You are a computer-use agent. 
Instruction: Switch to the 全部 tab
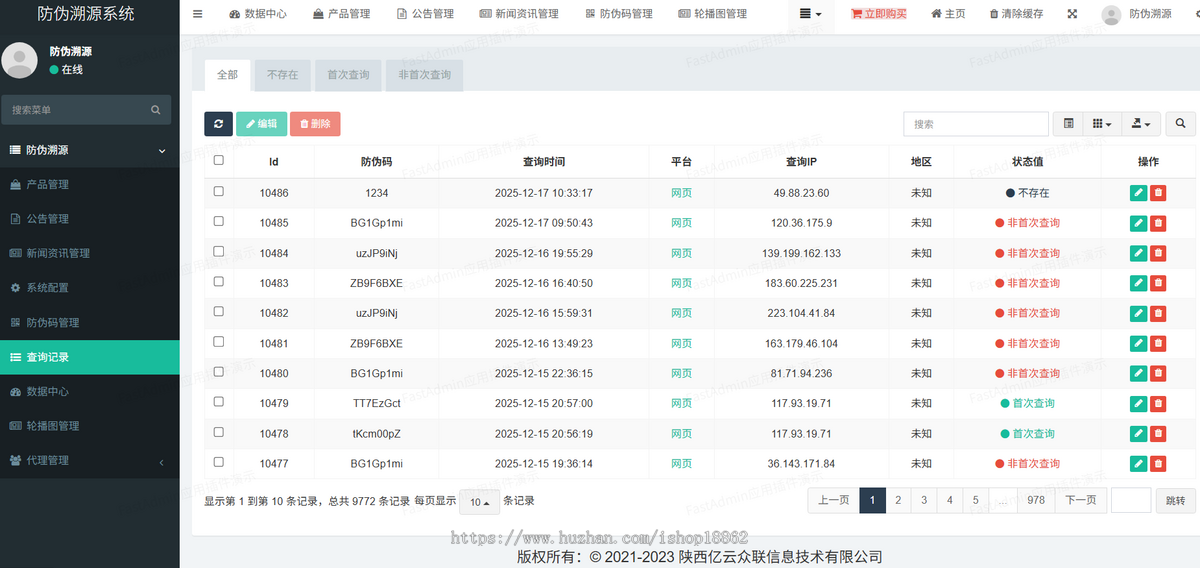coord(227,75)
